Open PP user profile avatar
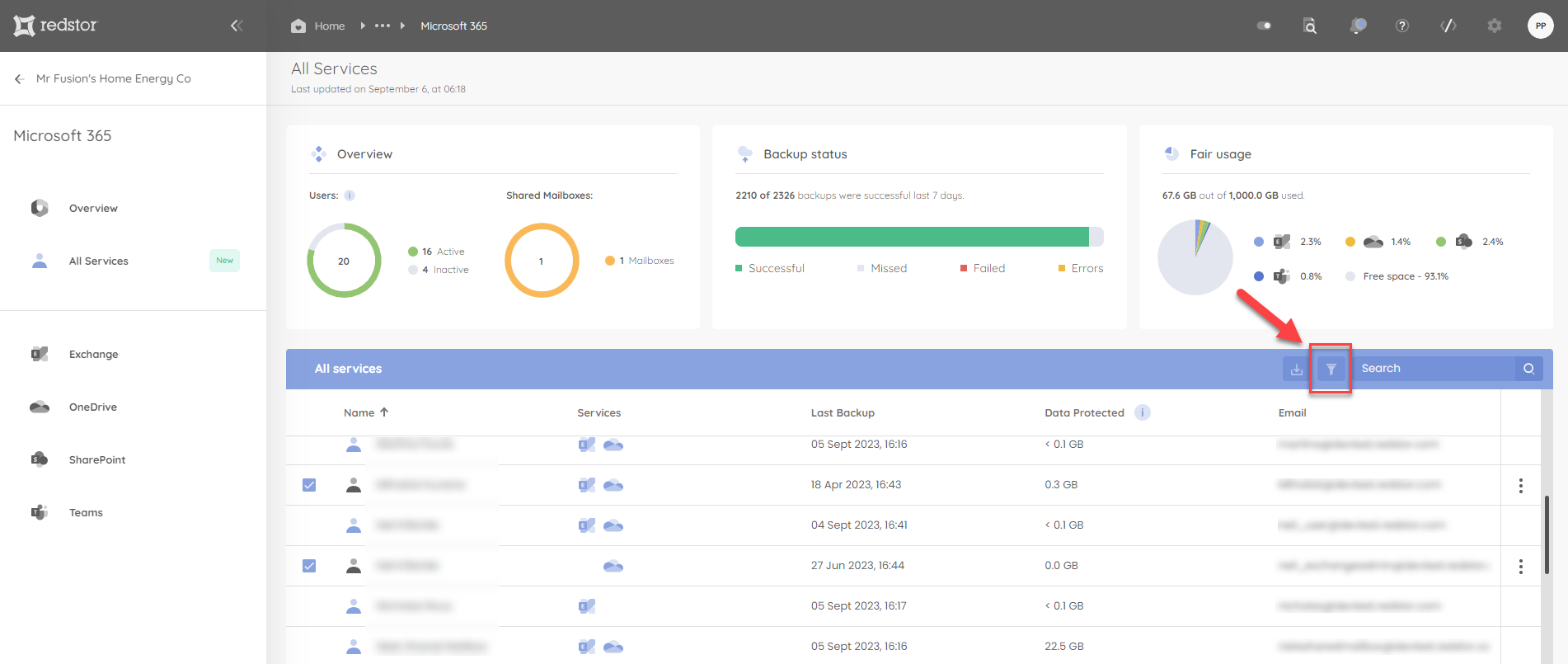The image size is (1568, 664). point(1540,26)
